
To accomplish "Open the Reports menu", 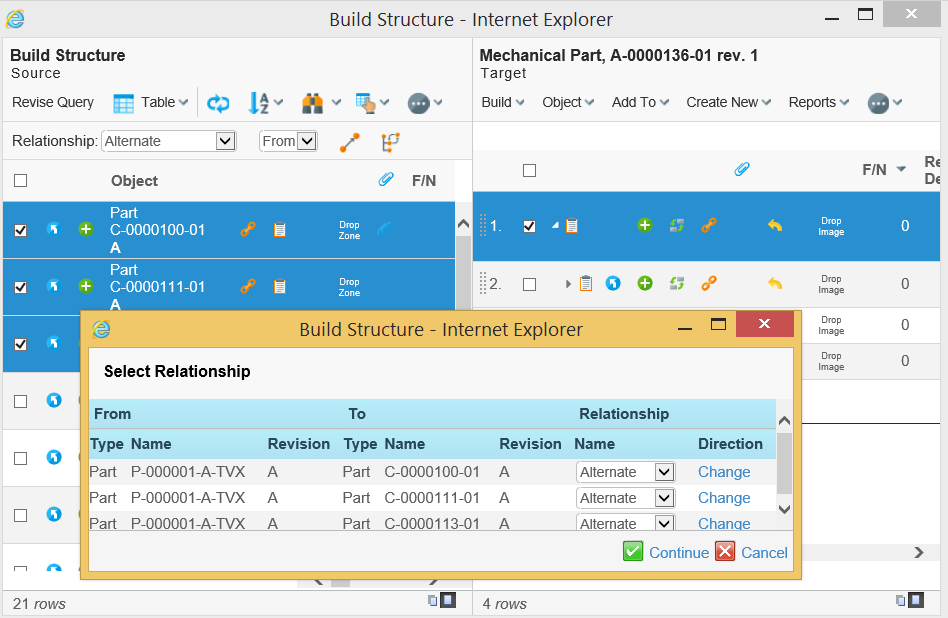I will 818,102.
